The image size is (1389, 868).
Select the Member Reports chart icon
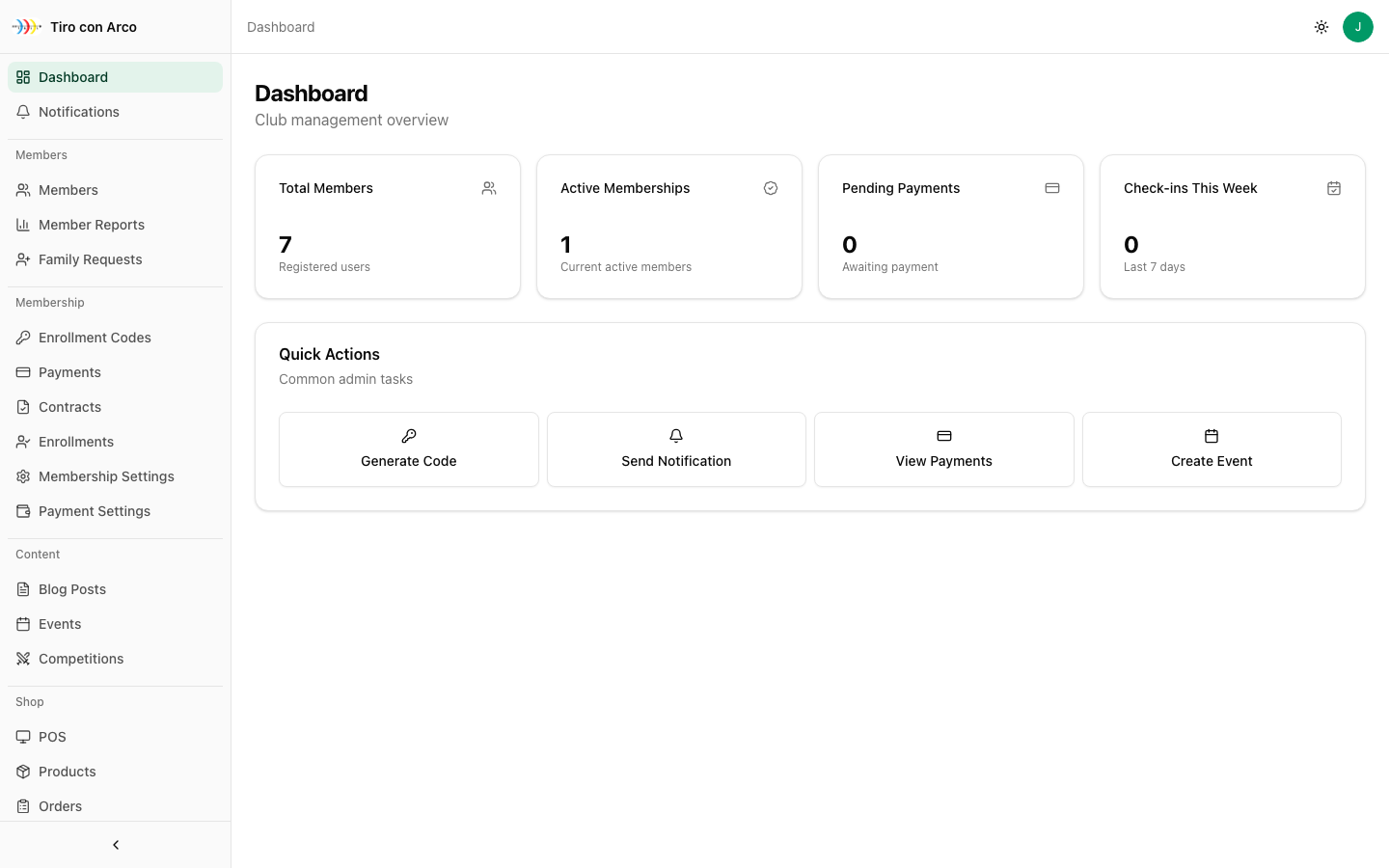pos(22,225)
